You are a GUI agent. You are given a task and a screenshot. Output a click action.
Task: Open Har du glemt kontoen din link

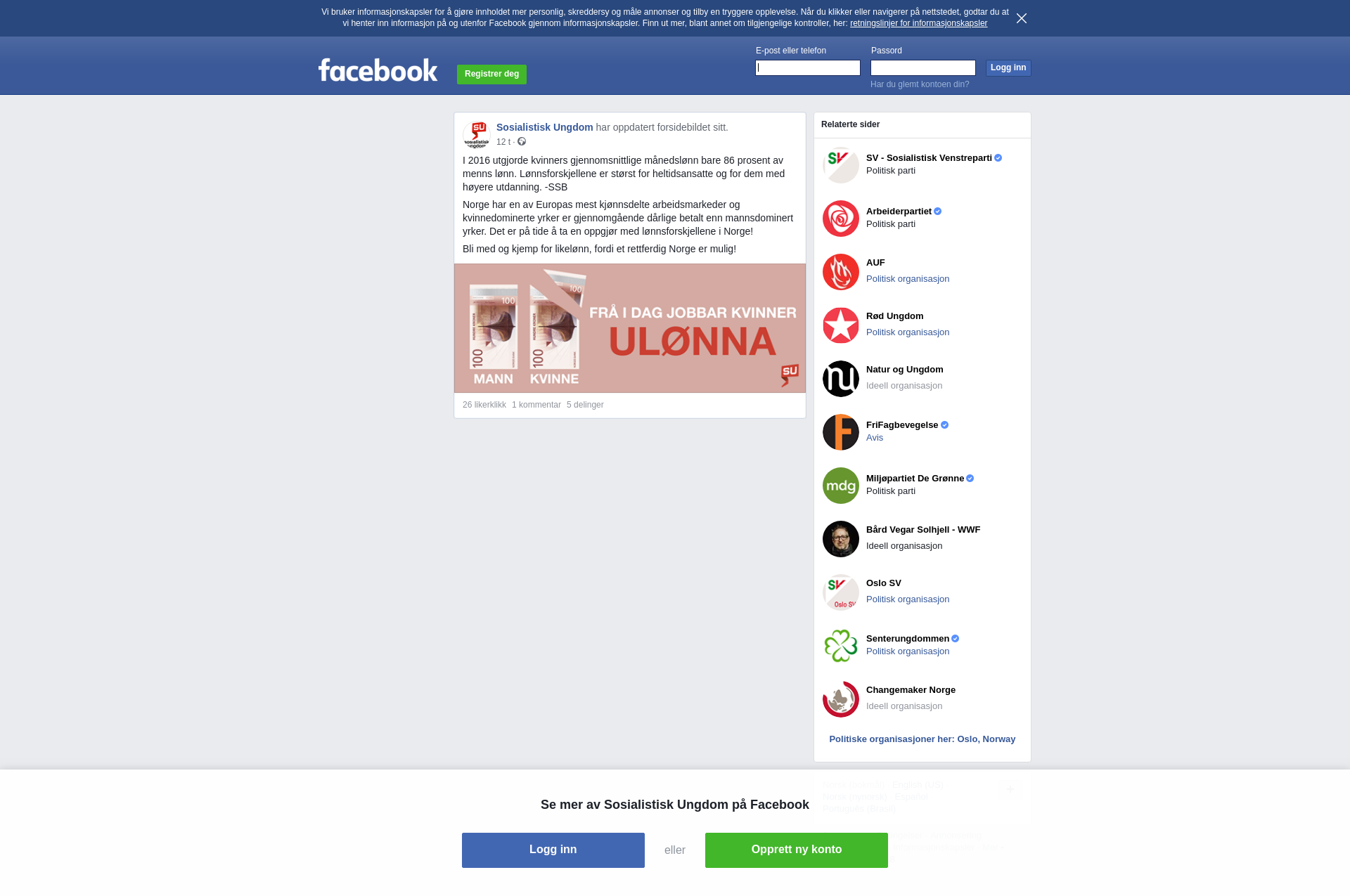pyautogui.click(x=920, y=84)
